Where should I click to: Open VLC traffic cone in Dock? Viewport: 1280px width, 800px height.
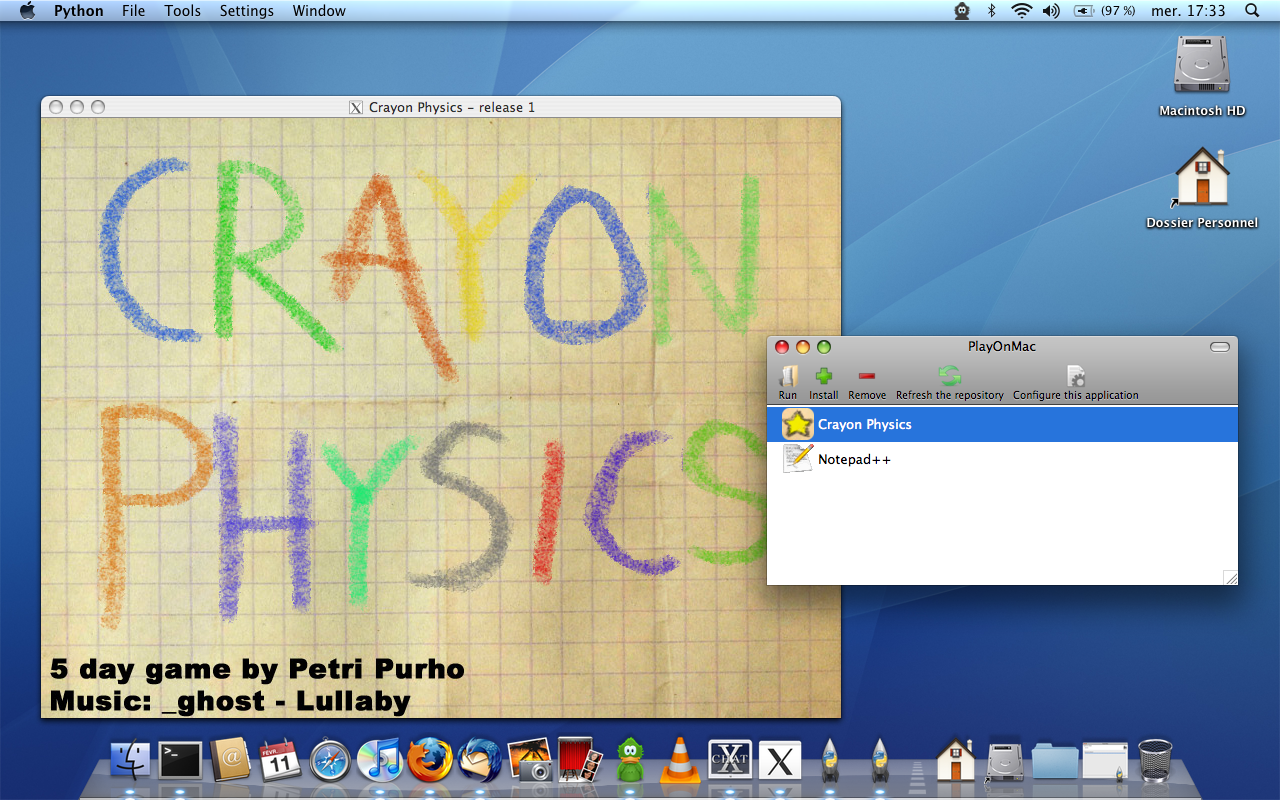(680, 760)
